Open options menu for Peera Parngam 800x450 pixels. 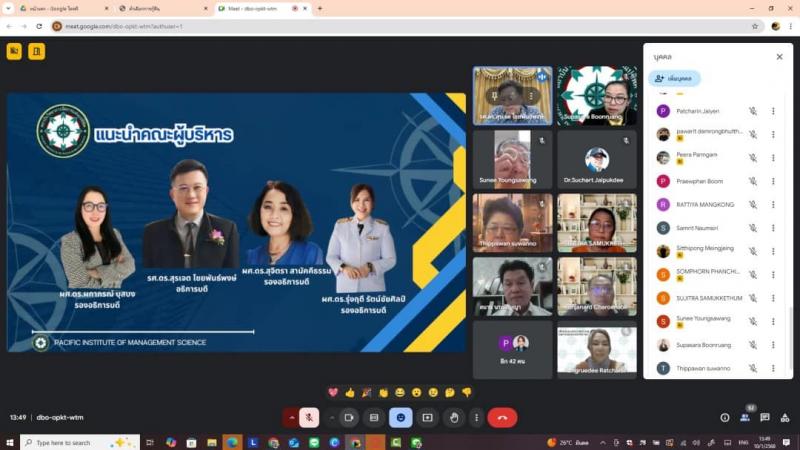[x=773, y=158]
